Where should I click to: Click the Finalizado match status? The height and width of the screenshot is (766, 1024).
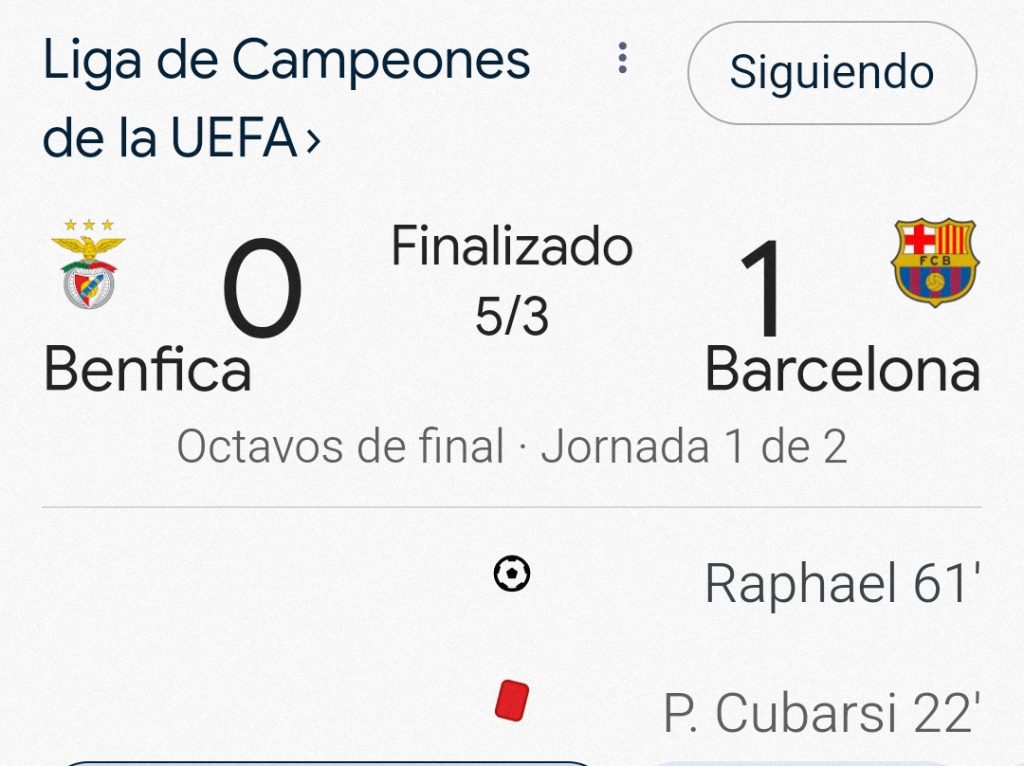click(x=511, y=246)
